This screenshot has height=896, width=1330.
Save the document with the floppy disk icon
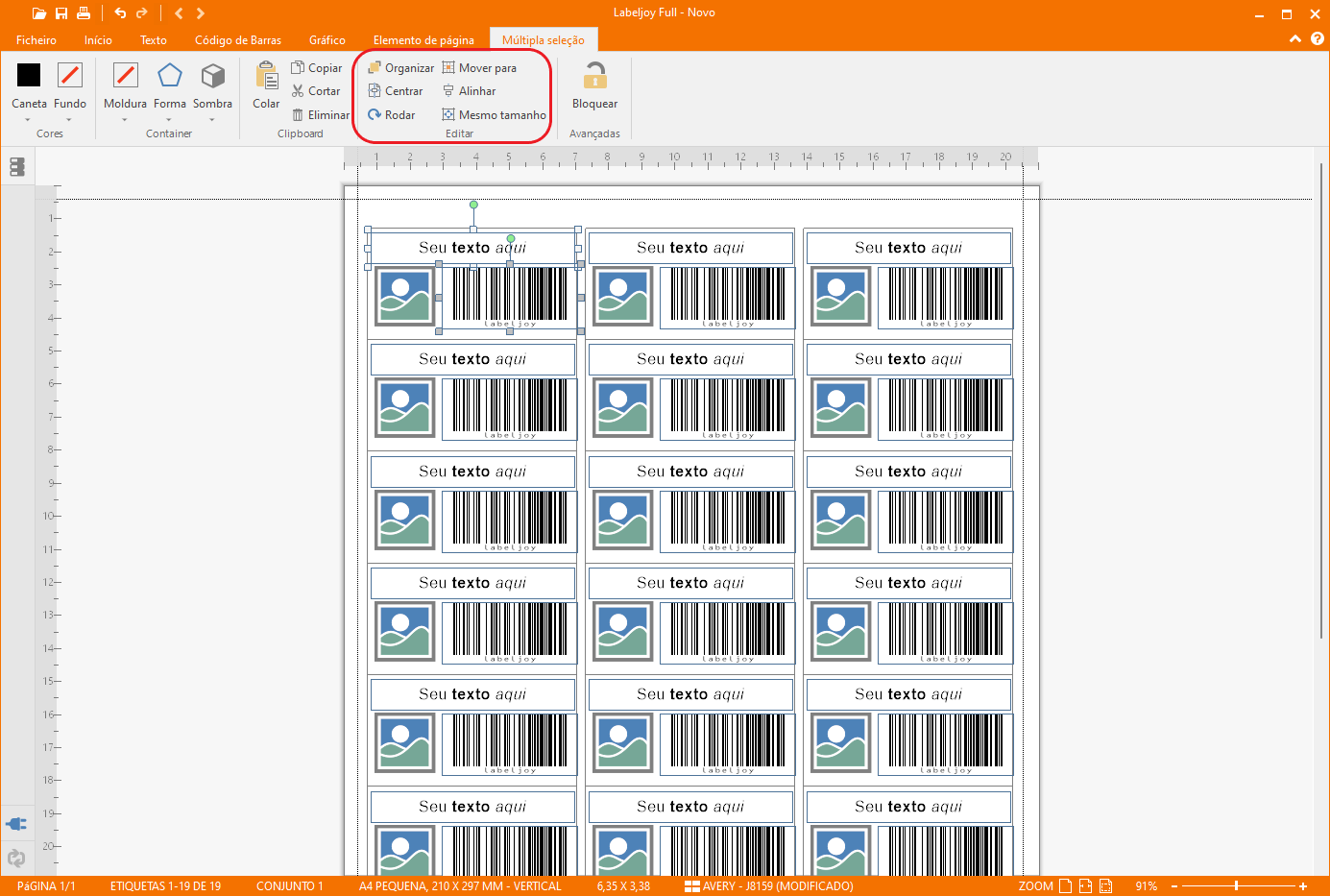point(61,13)
